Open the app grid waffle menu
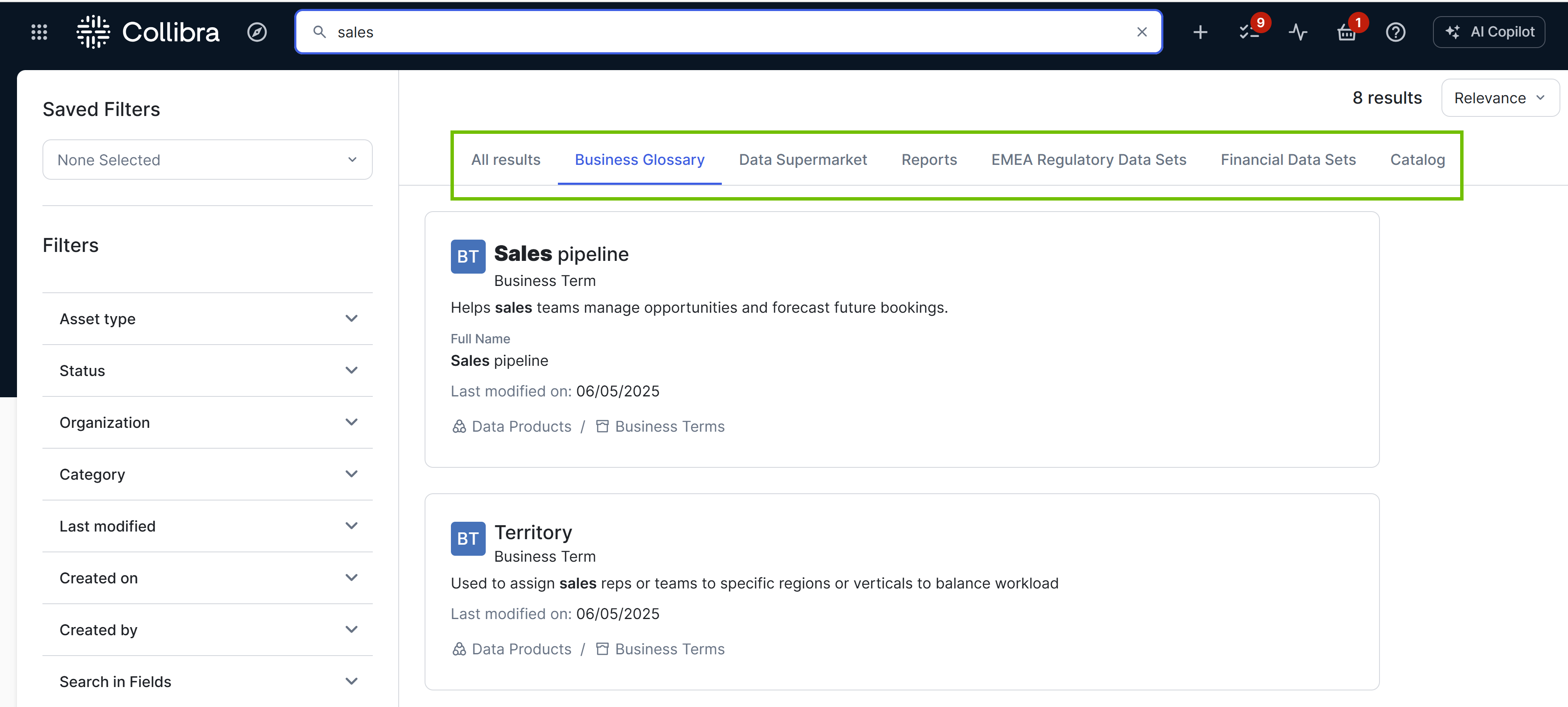 [x=39, y=32]
